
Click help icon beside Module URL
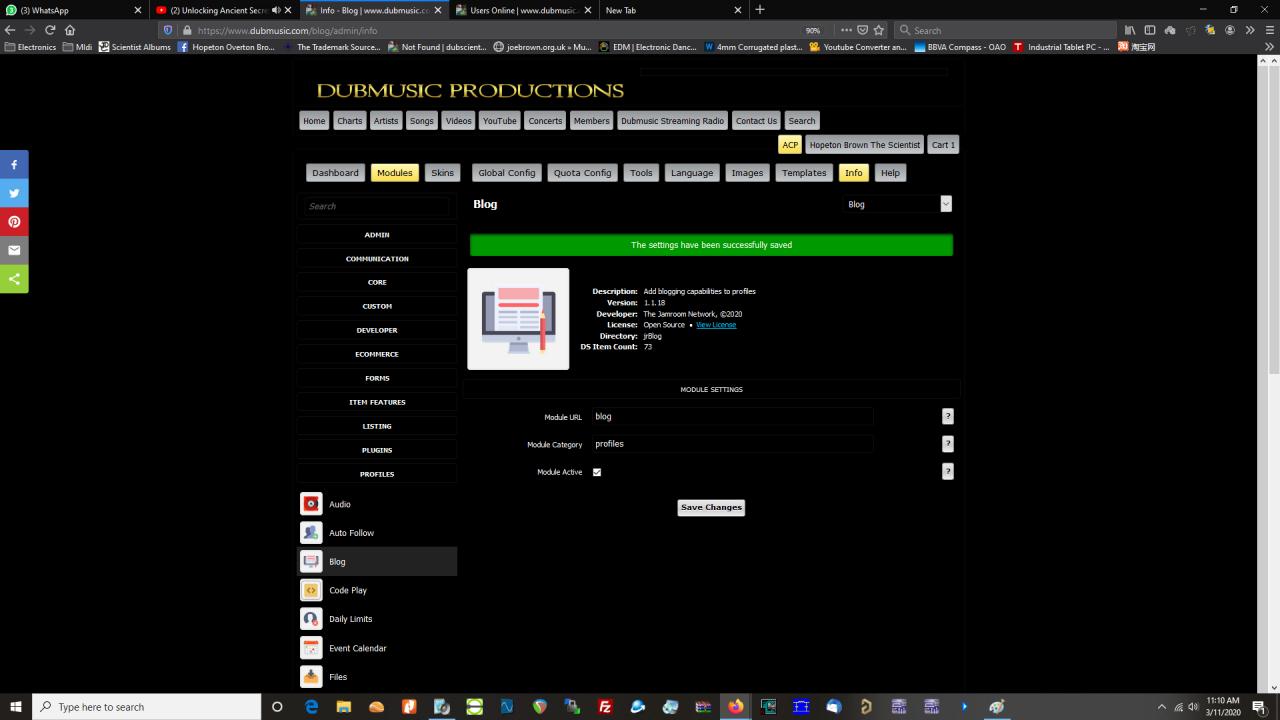point(947,416)
